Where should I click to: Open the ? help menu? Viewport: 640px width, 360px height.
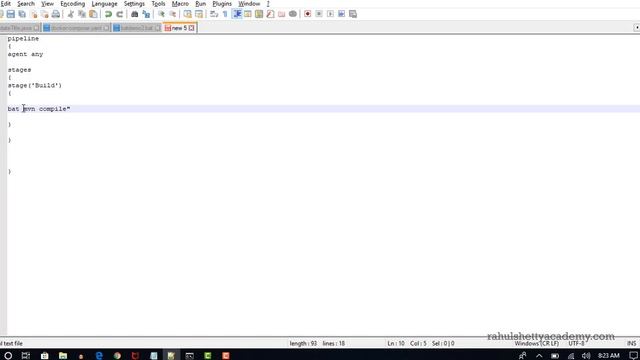tap(268, 4)
